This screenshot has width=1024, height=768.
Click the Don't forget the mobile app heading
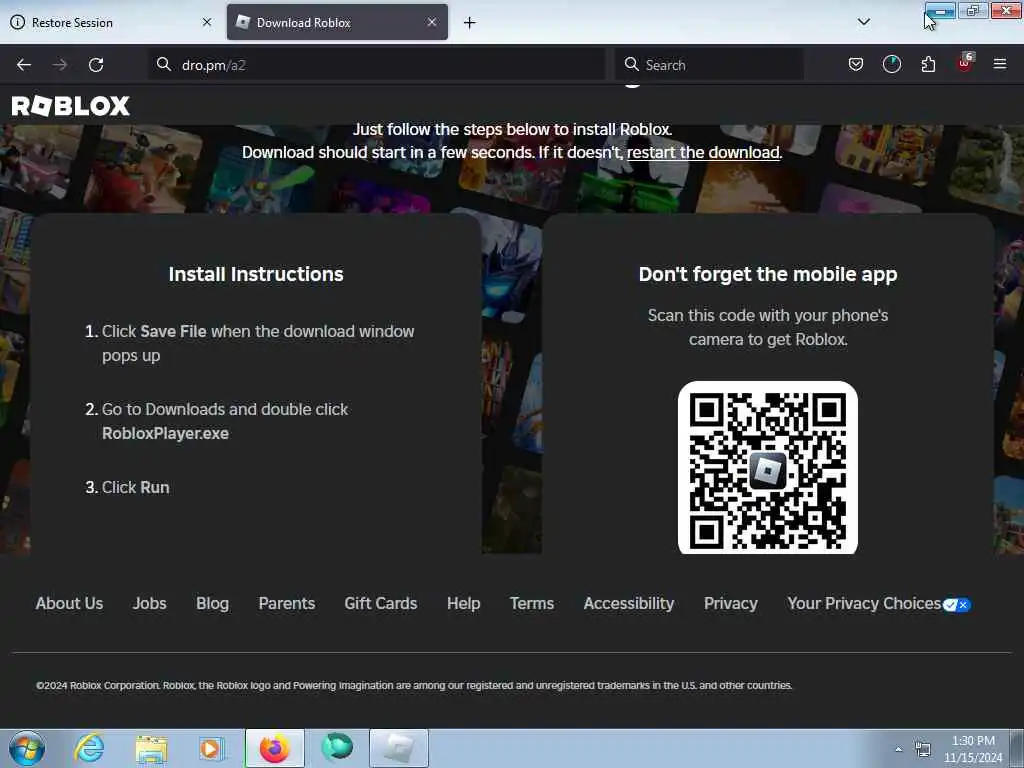click(768, 274)
